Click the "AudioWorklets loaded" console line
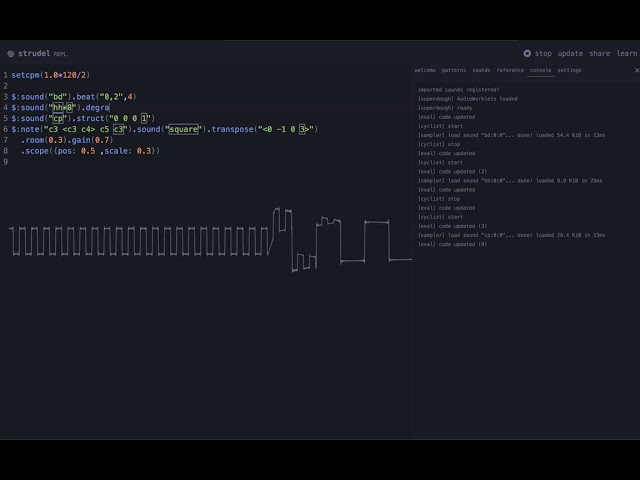This screenshot has height=480, width=640. (467, 99)
